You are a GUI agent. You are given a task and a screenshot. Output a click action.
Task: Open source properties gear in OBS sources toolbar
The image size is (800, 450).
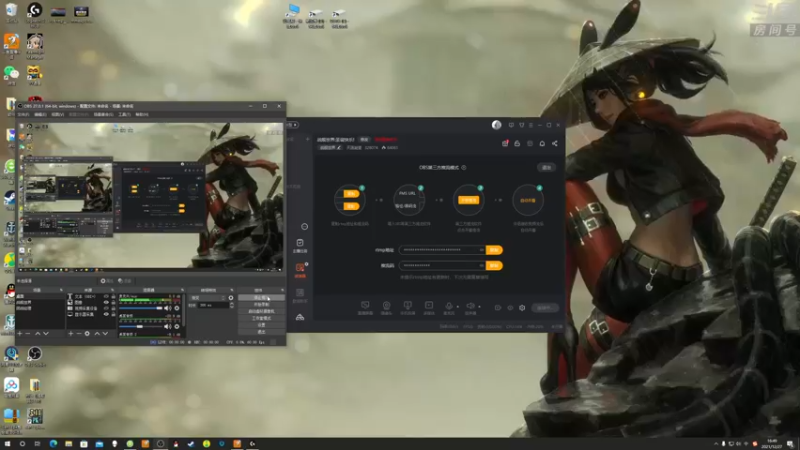click(87, 334)
